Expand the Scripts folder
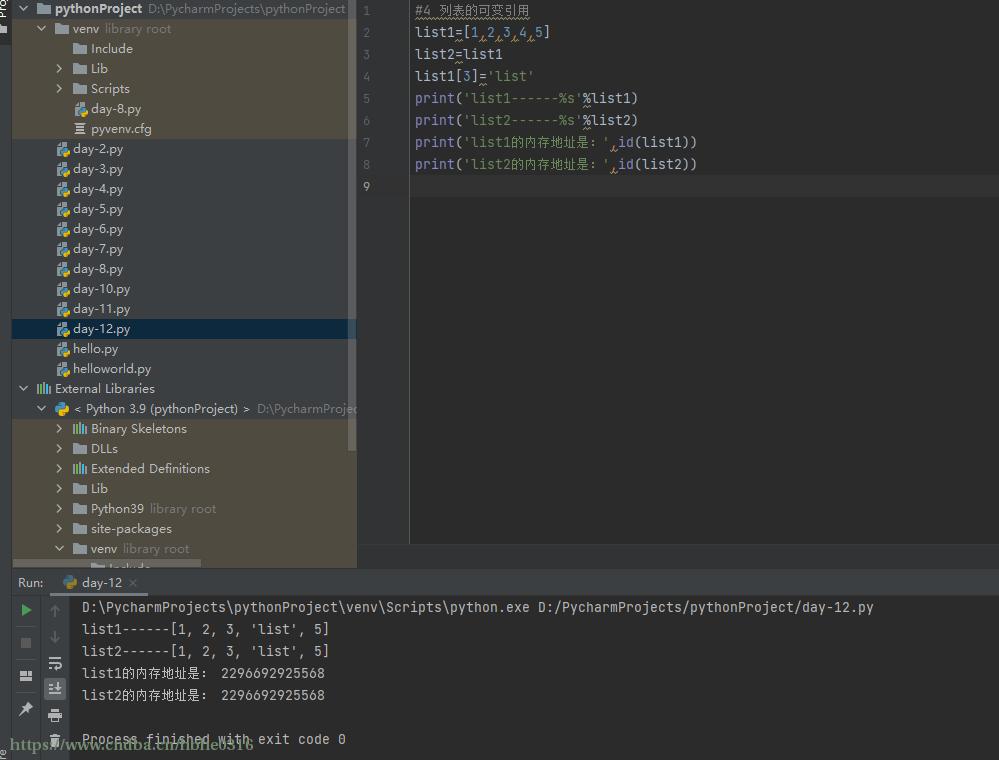 59,89
